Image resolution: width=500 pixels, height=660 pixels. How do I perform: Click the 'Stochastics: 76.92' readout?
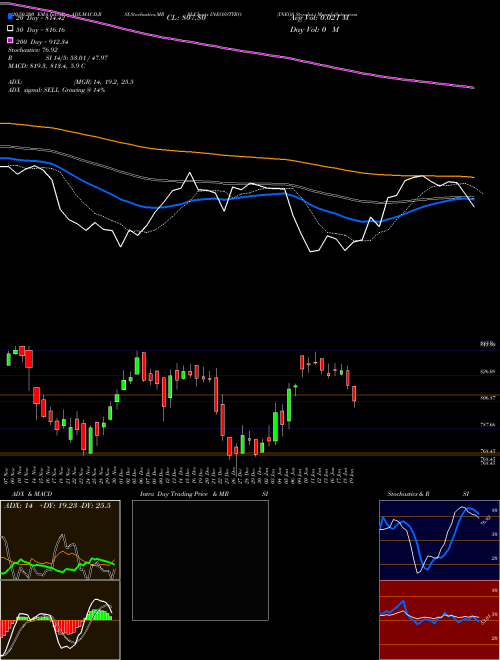tap(33, 50)
